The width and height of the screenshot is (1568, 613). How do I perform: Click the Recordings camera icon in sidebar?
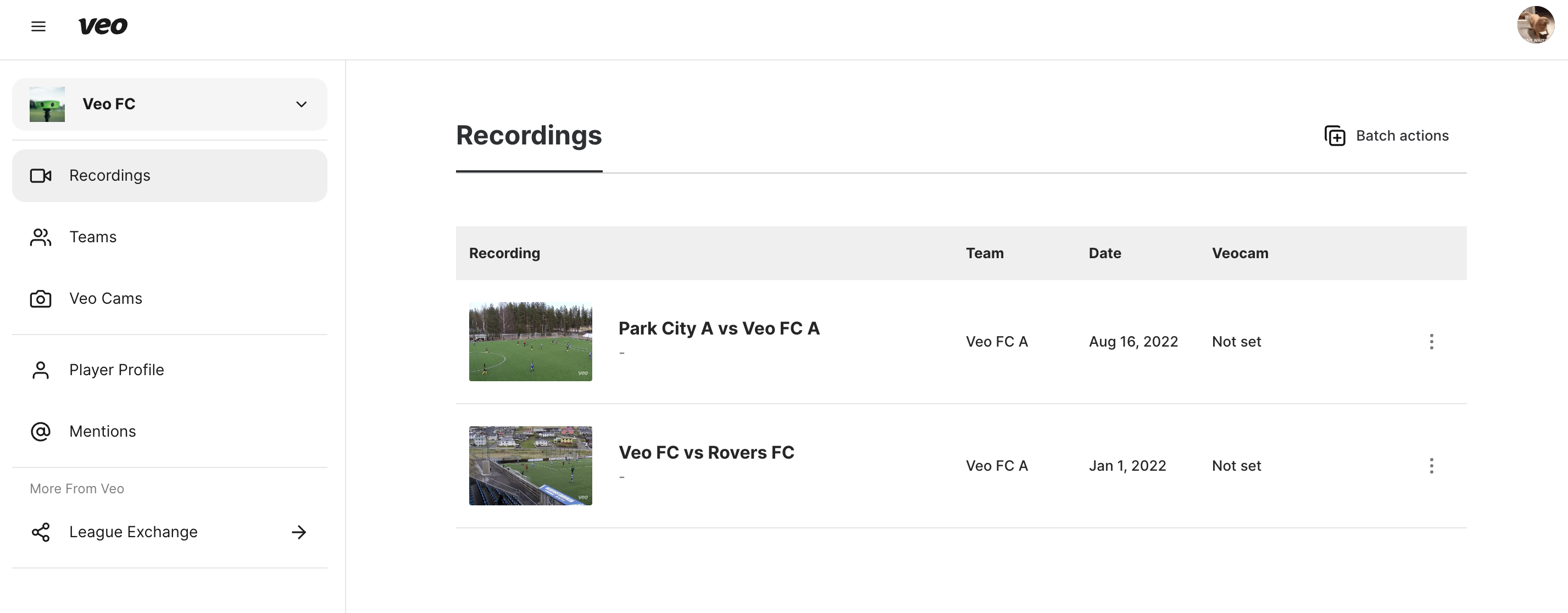pyautogui.click(x=41, y=176)
